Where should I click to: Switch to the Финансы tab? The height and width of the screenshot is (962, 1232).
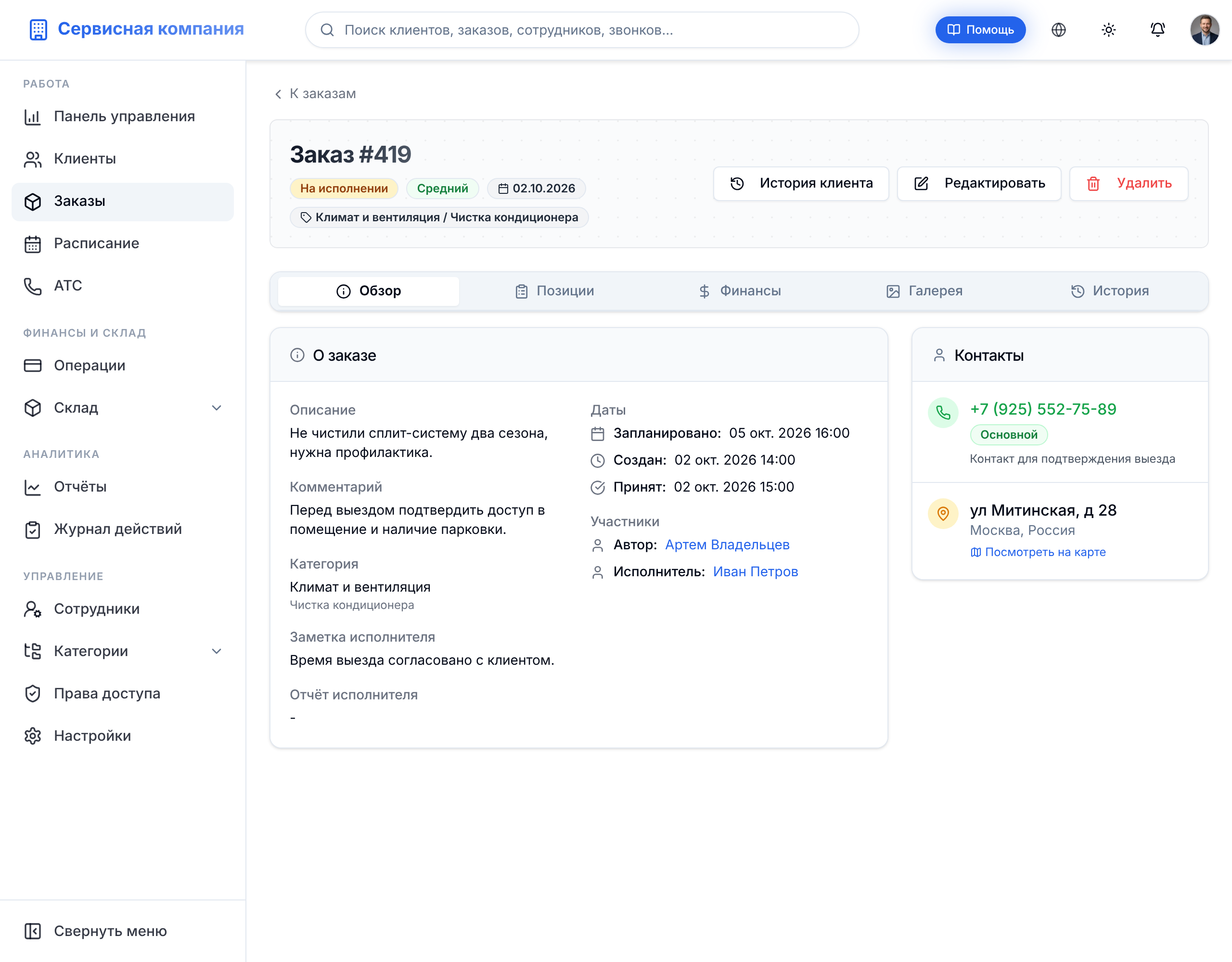[x=739, y=291]
